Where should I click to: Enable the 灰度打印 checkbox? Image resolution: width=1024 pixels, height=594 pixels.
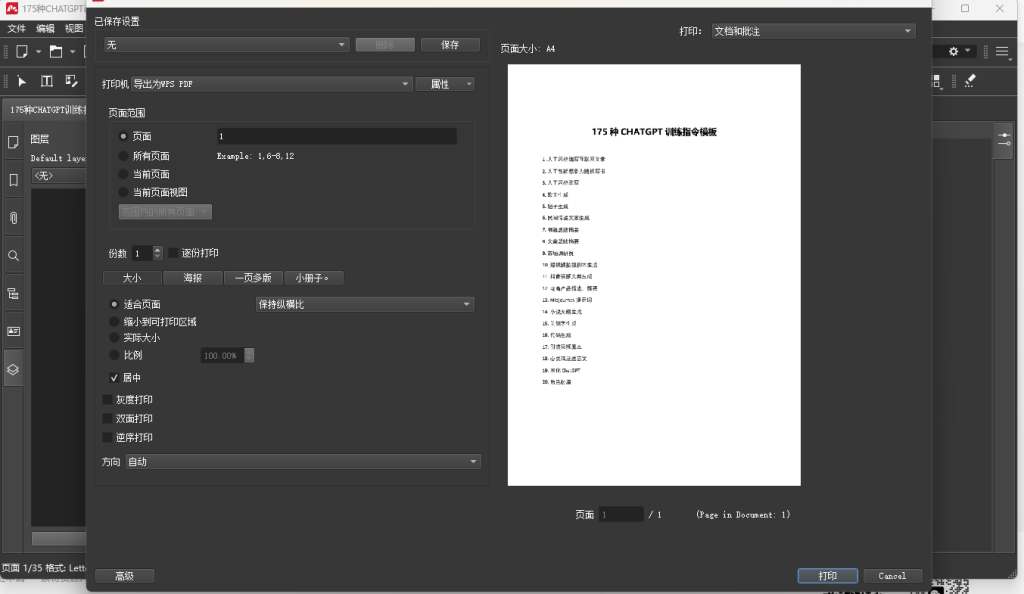108,400
